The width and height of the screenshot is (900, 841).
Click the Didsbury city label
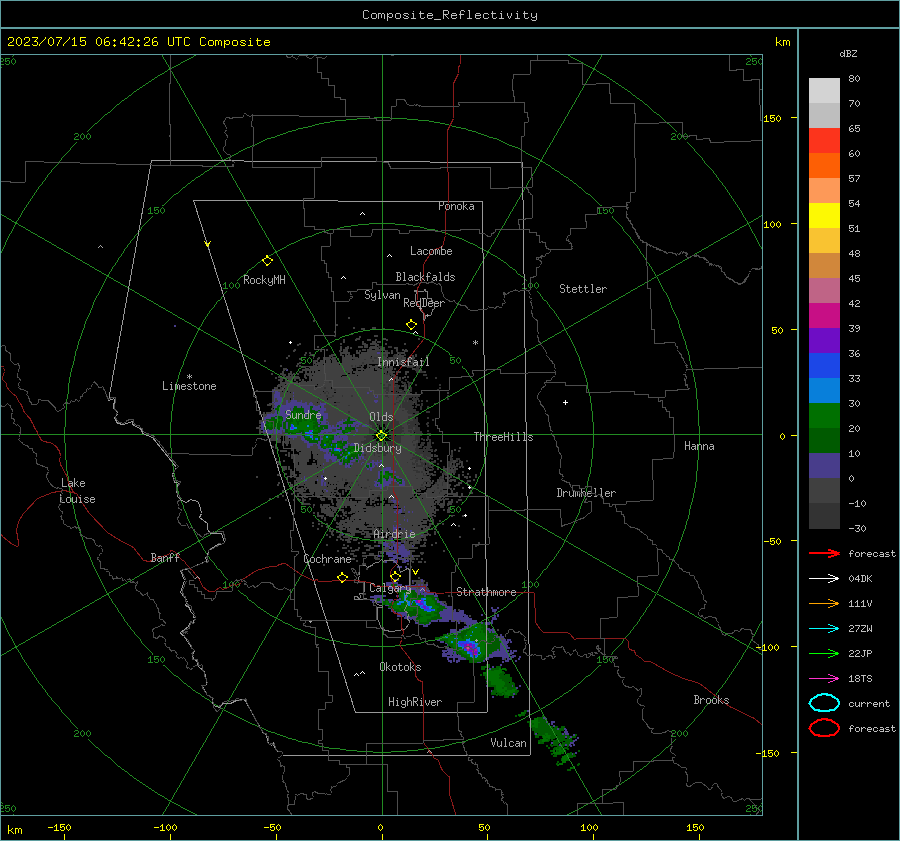pyautogui.click(x=377, y=448)
